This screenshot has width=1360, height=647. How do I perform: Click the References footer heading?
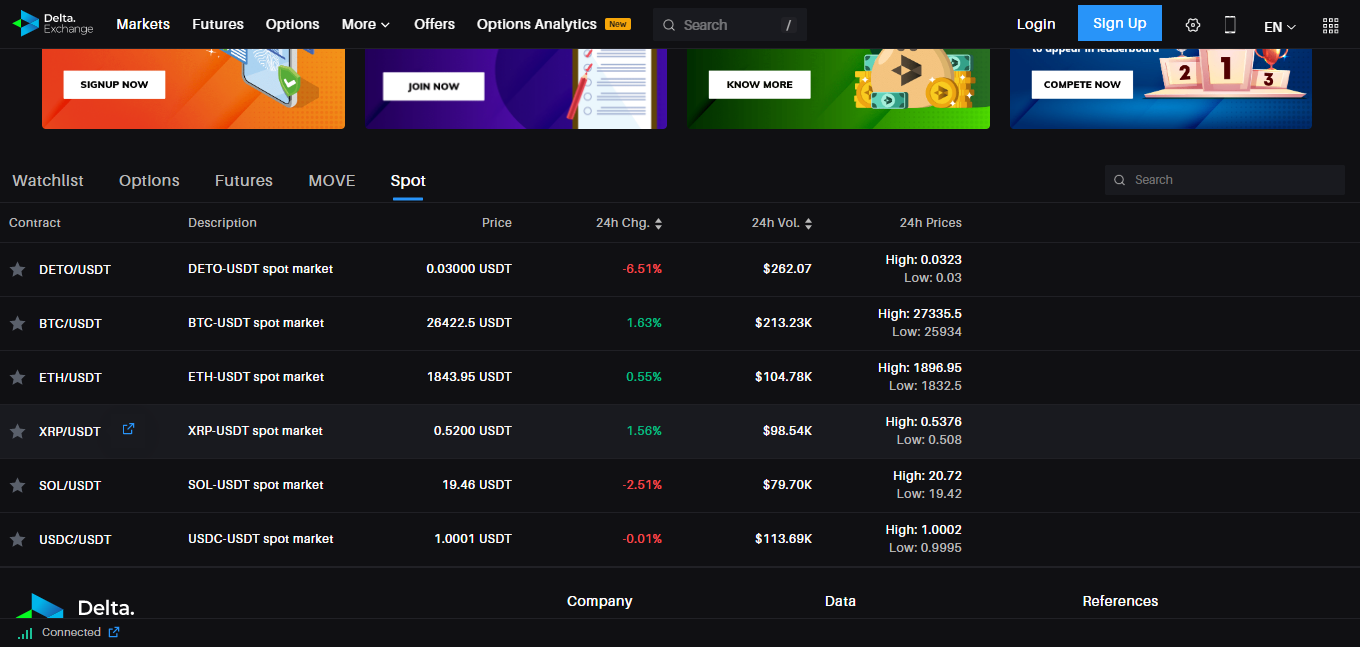click(x=1120, y=601)
